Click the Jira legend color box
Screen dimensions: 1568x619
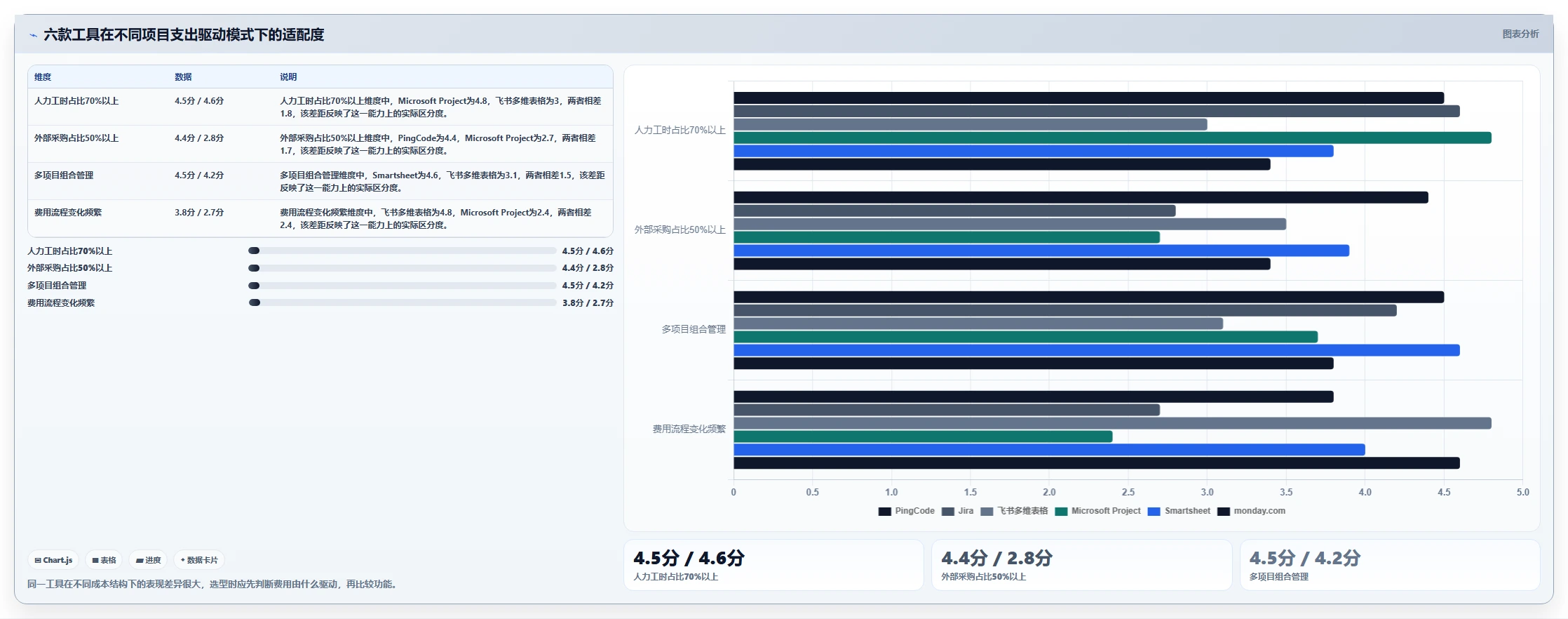tap(948, 511)
